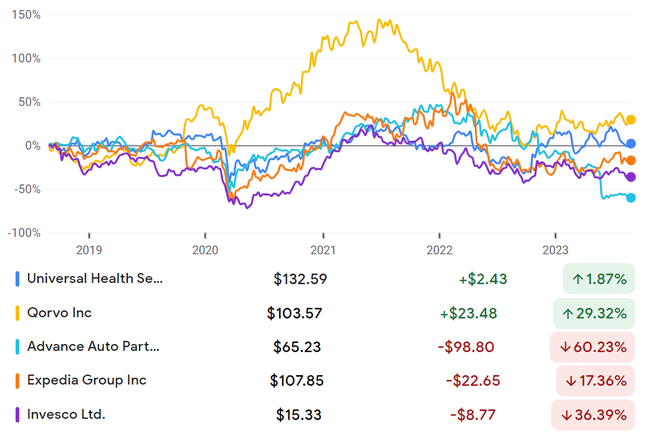Click the orange Expedia endpoint dot on chart
The height and width of the screenshot is (435, 650).
[631, 161]
